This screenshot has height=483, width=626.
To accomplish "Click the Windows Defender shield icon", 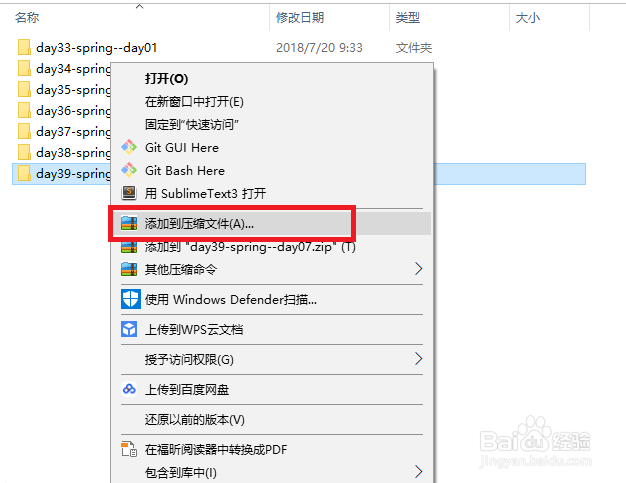I will (x=131, y=299).
